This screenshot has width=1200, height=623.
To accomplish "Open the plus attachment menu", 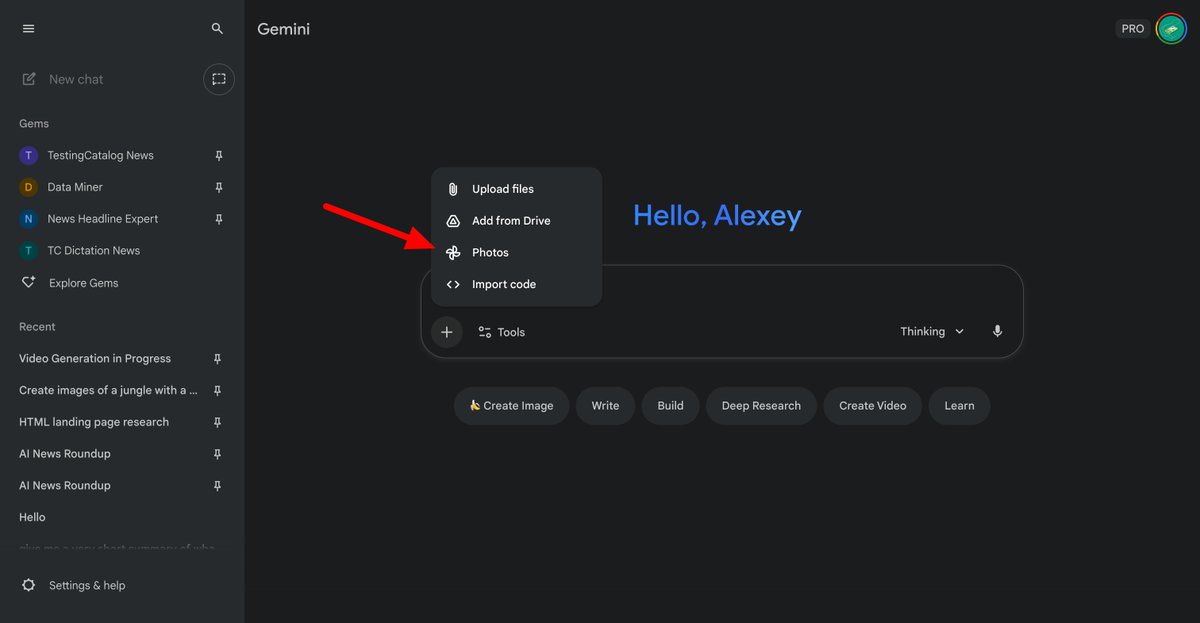I will (447, 331).
